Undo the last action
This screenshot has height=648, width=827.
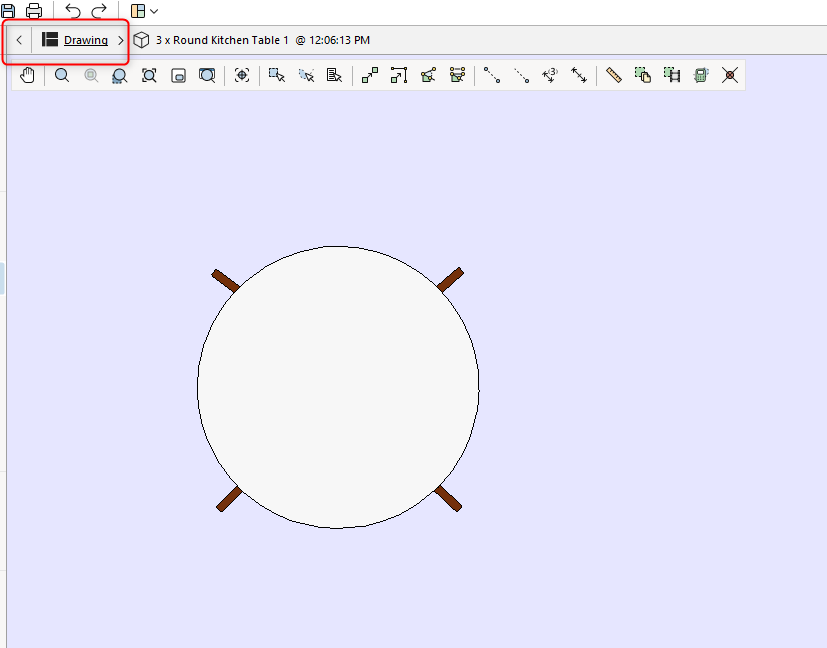pos(72,11)
